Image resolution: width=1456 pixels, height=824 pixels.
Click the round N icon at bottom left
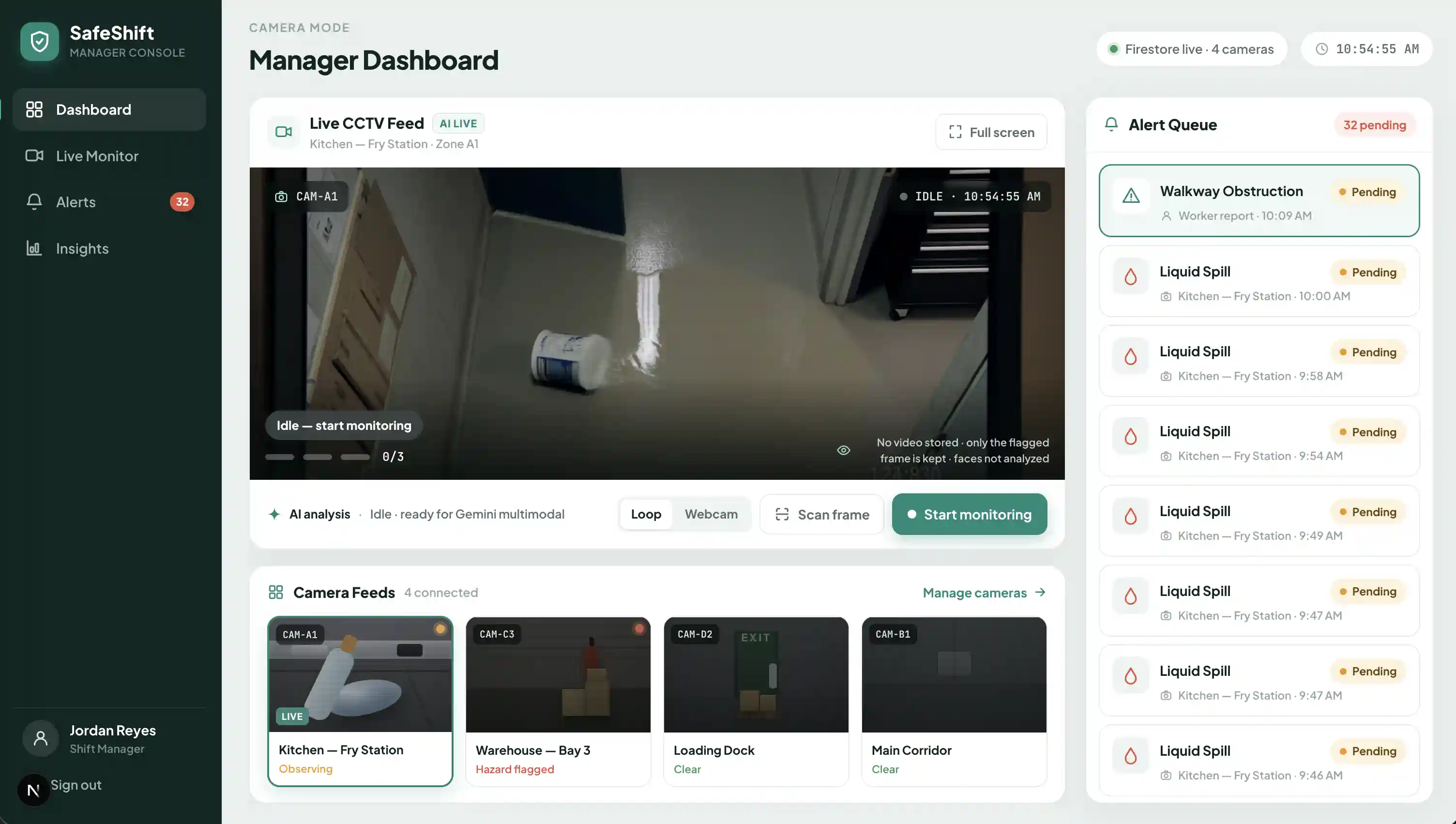click(33, 790)
